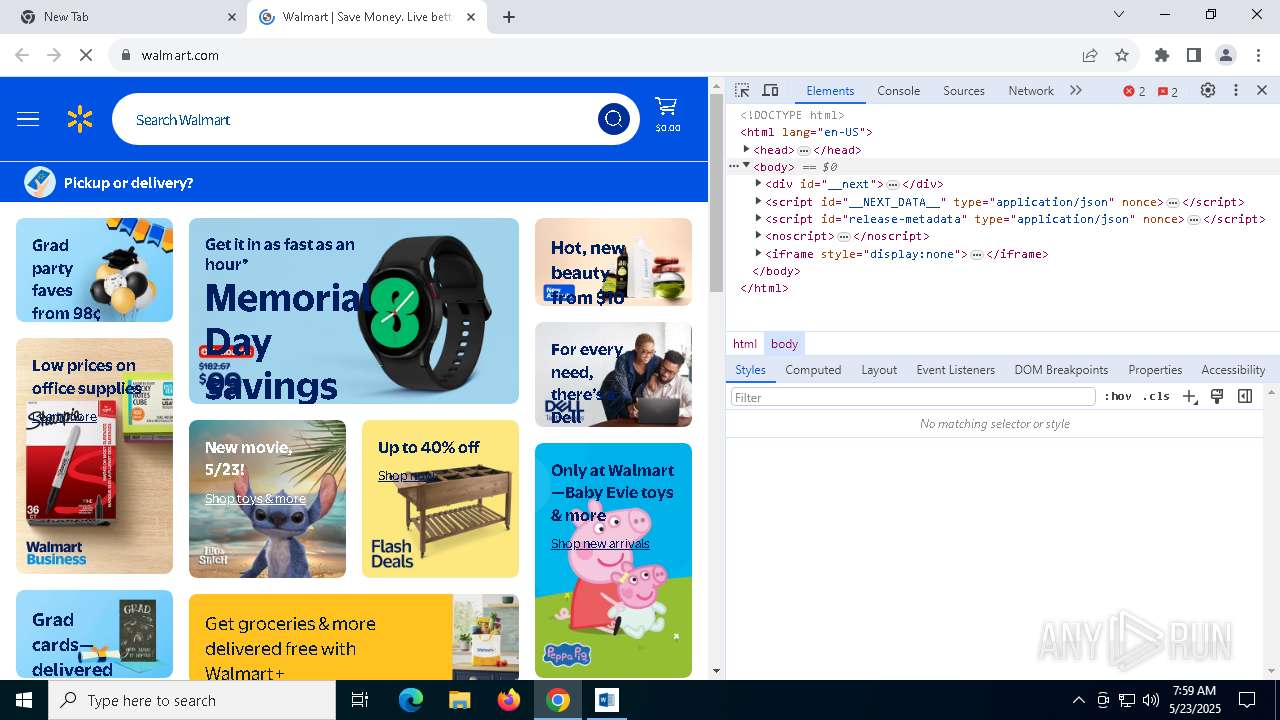
Task: Select the Computed pane tab
Action: 813,370
